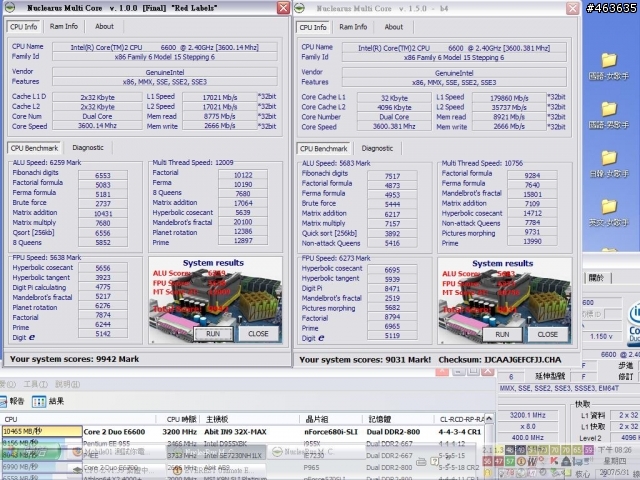This screenshot has height=480, width=640.
Task: Open the 工具(T) menu in Everest
Action: (x=35, y=384)
